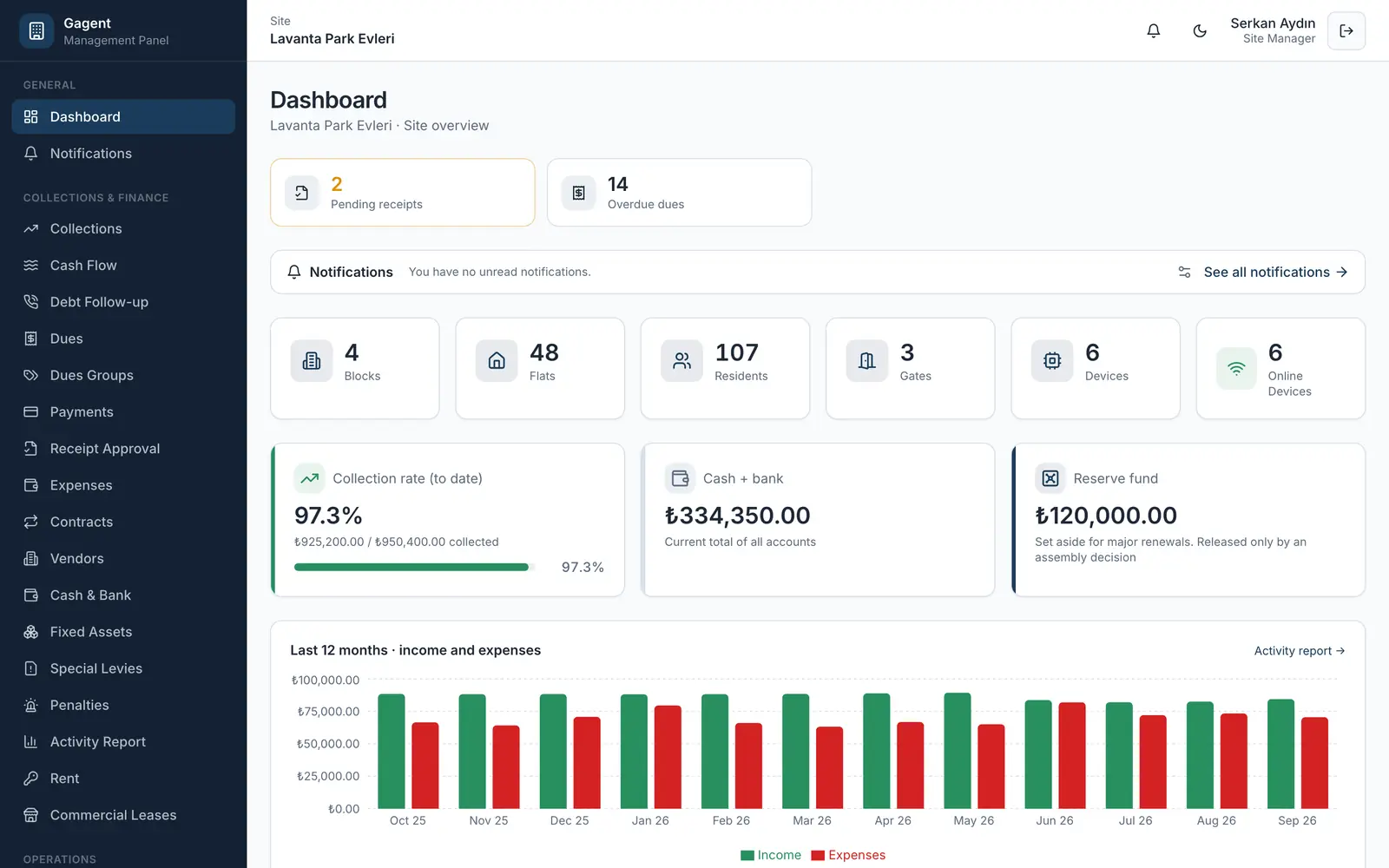This screenshot has width=1389, height=868.
Task: Go to Collections in the sidebar
Action: point(123,229)
